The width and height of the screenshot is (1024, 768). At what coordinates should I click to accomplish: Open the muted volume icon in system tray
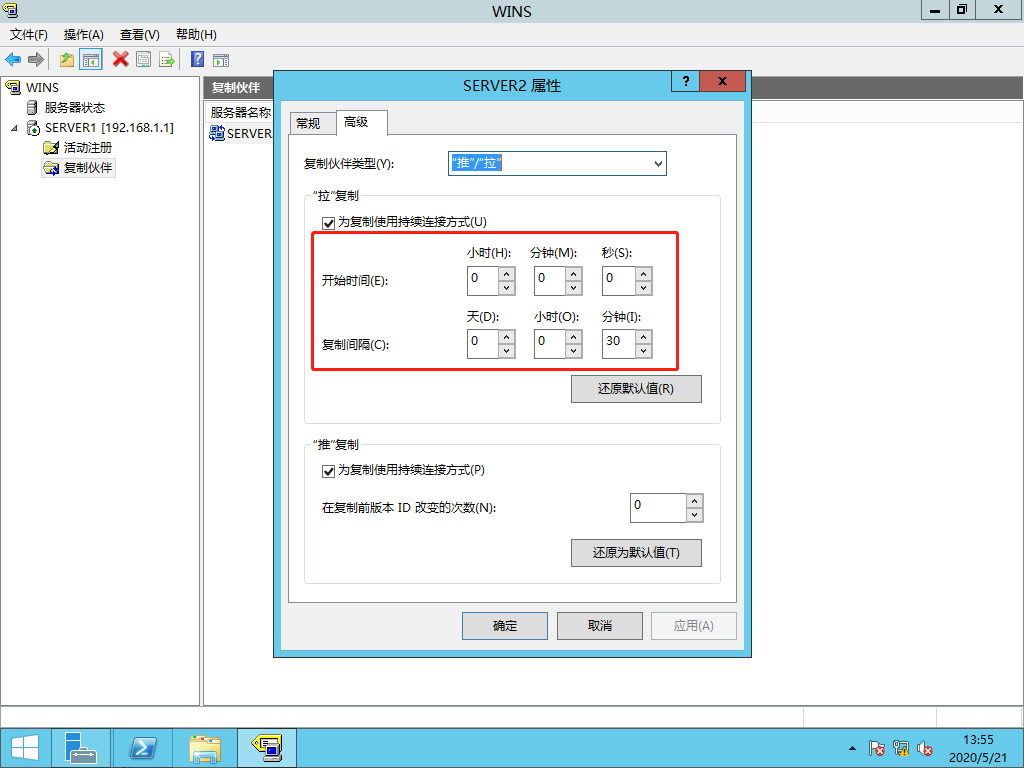pyautogui.click(x=924, y=748)
